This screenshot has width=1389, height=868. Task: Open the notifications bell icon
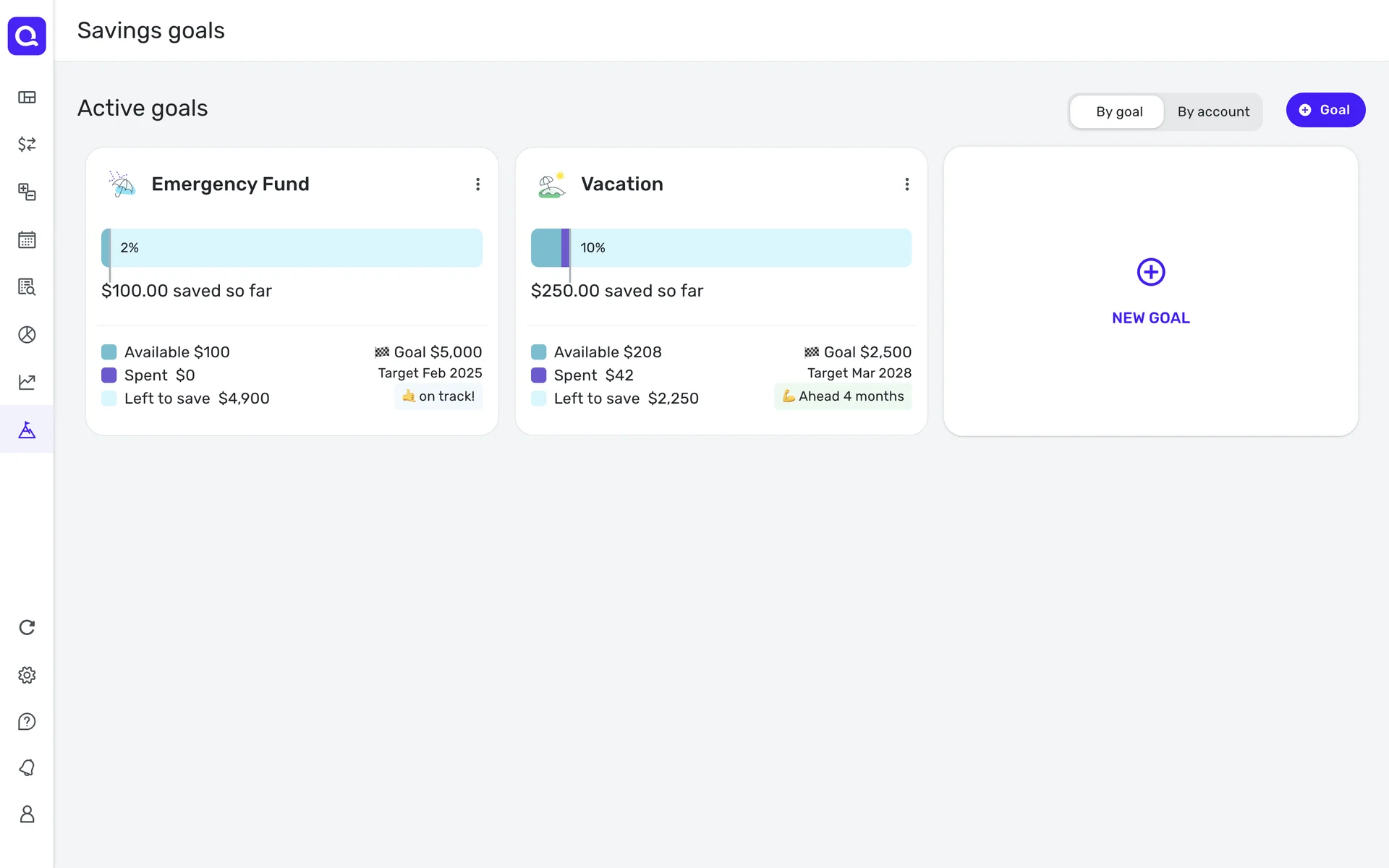tap(27, 767)
